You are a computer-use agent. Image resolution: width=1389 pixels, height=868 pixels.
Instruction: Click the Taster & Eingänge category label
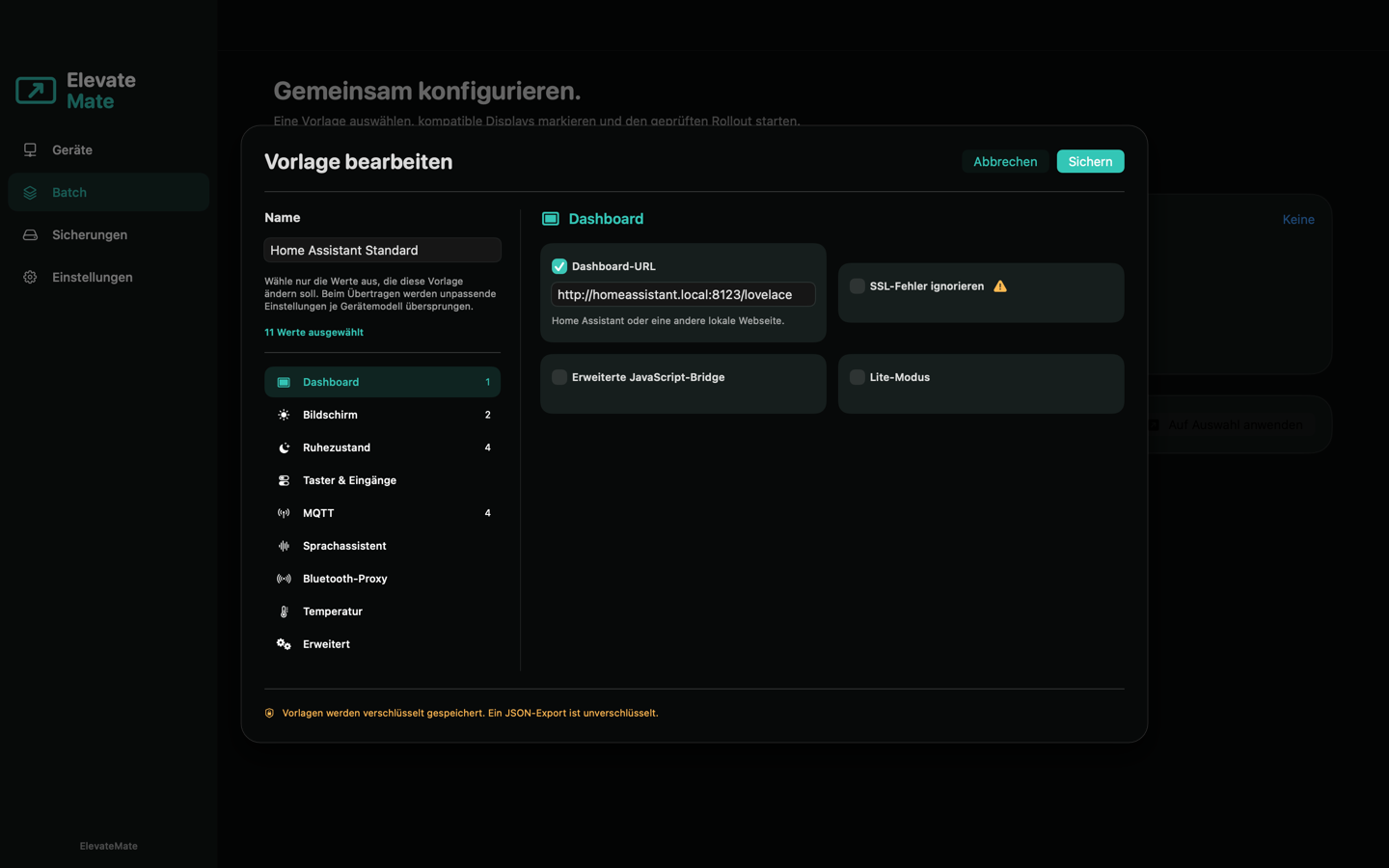(x=349, y=480)
